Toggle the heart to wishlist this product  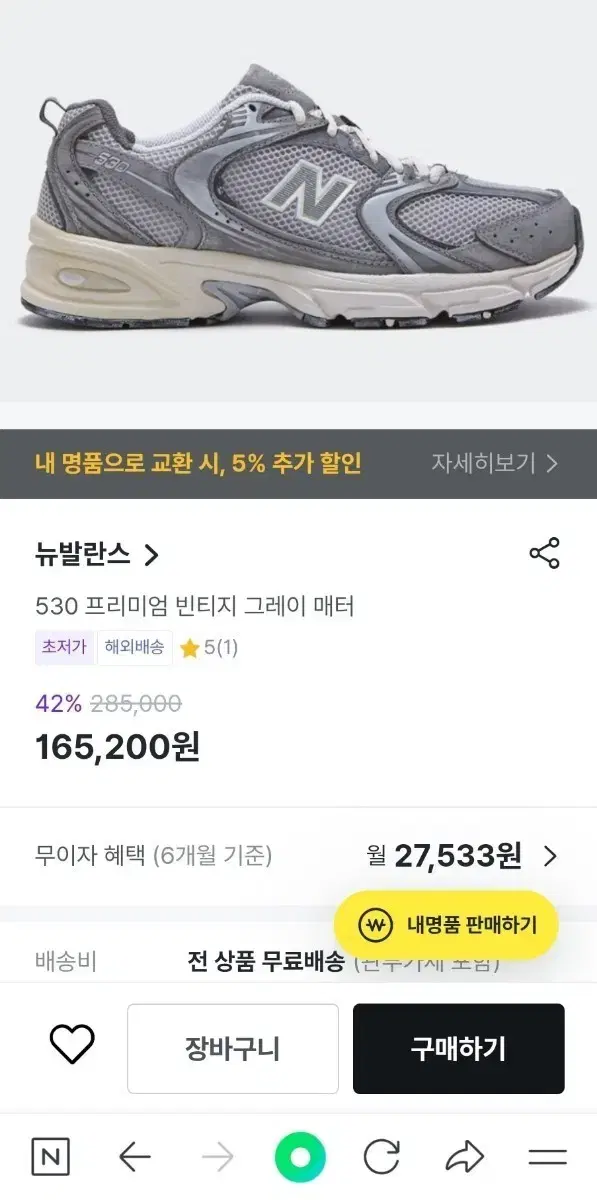(x=70, y=1048)
